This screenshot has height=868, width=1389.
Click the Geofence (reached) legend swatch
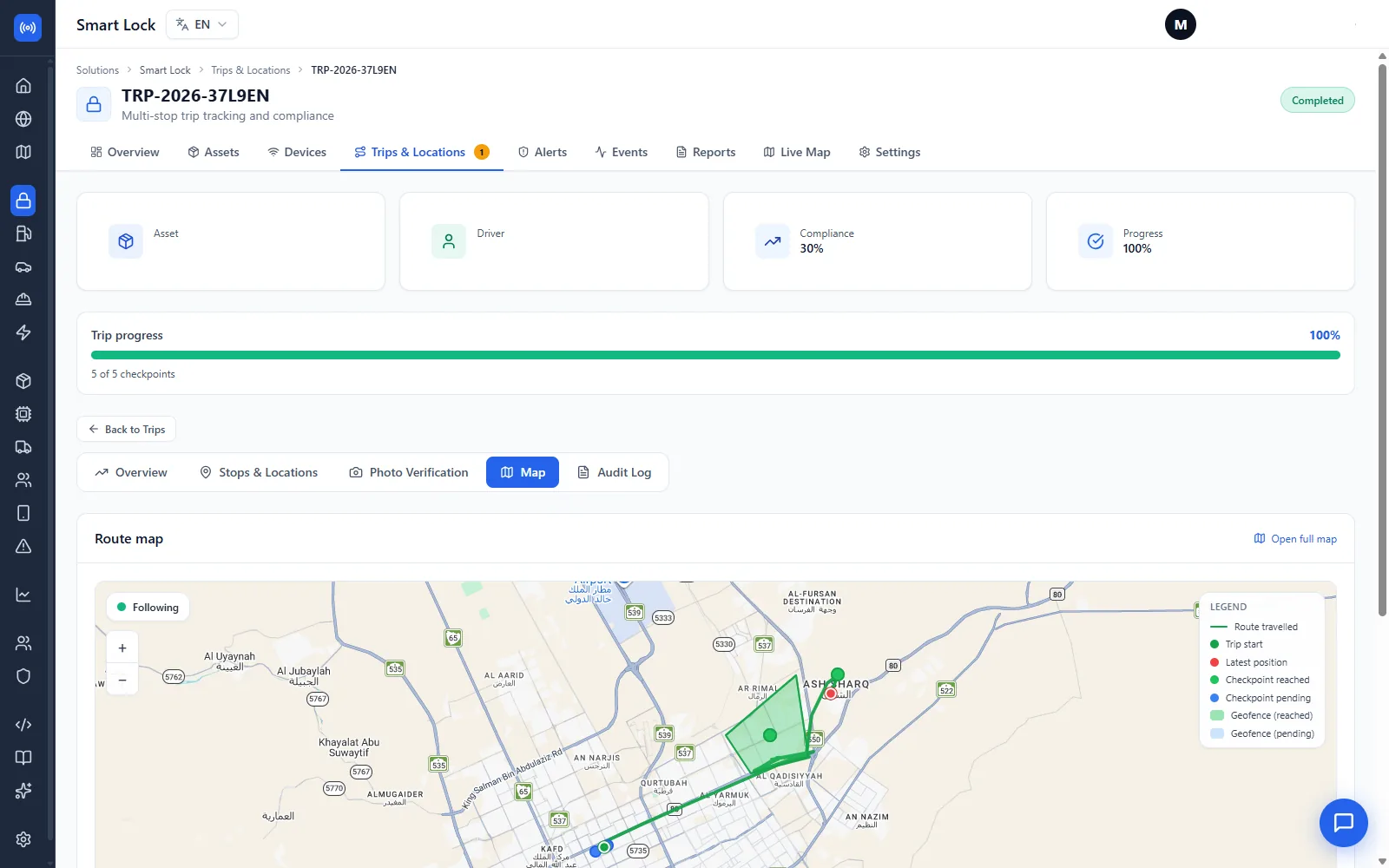1217,716
